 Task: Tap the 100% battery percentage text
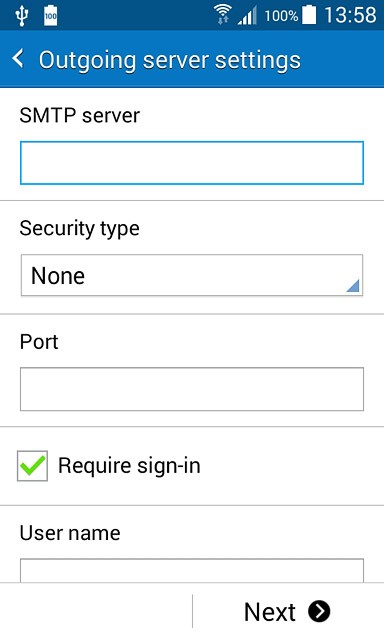coord(281,16)
